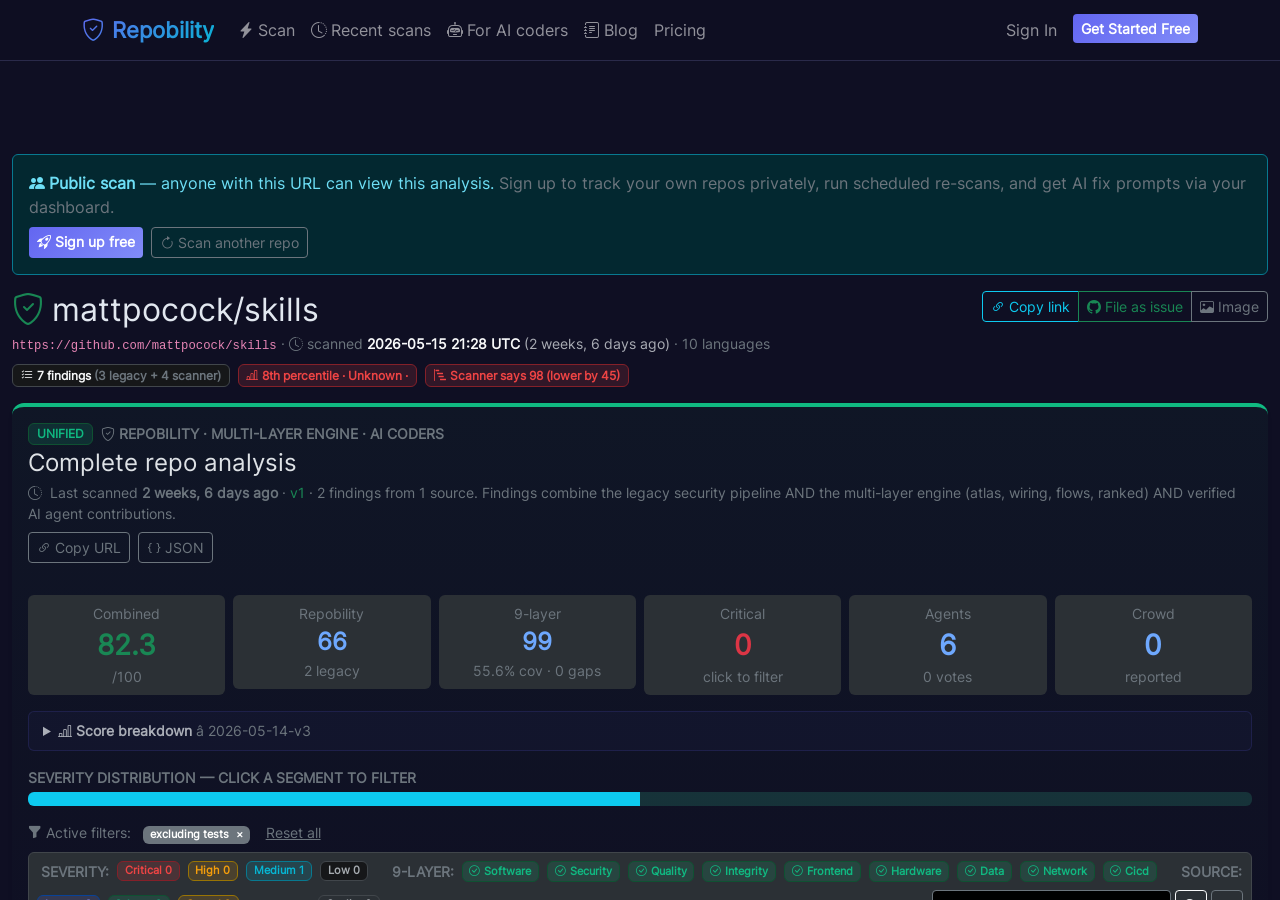Click the 7 findings badge
Image resolution: width=1280 pixels, height=900 pixels.
point(121,375)
